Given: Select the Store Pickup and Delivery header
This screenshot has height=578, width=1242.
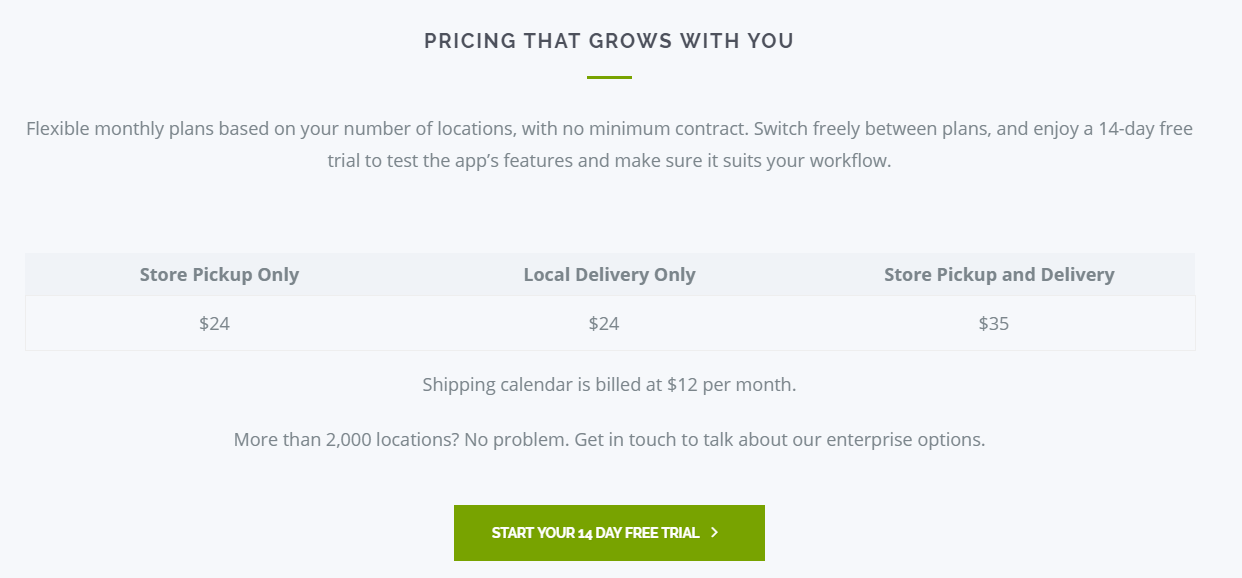Looking at the screenshot, I should [x=999, y=274].
